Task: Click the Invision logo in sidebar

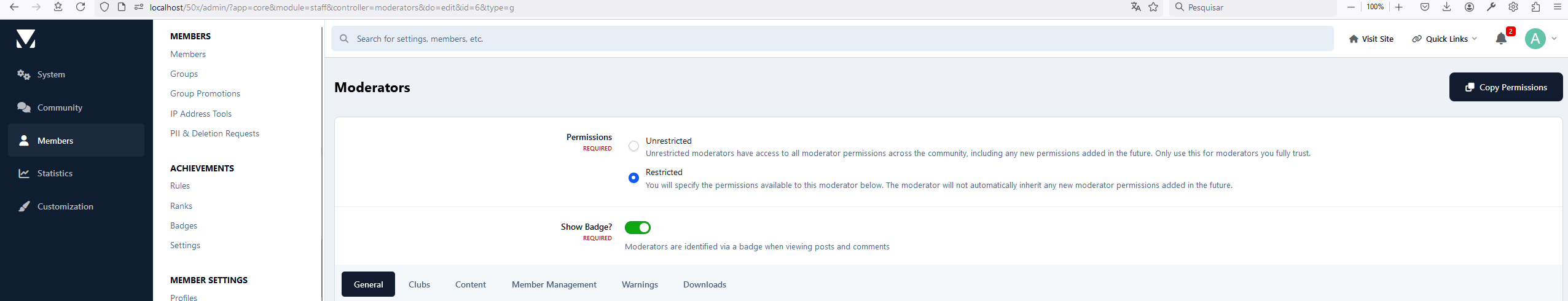Action: click(x=26, y=39)
